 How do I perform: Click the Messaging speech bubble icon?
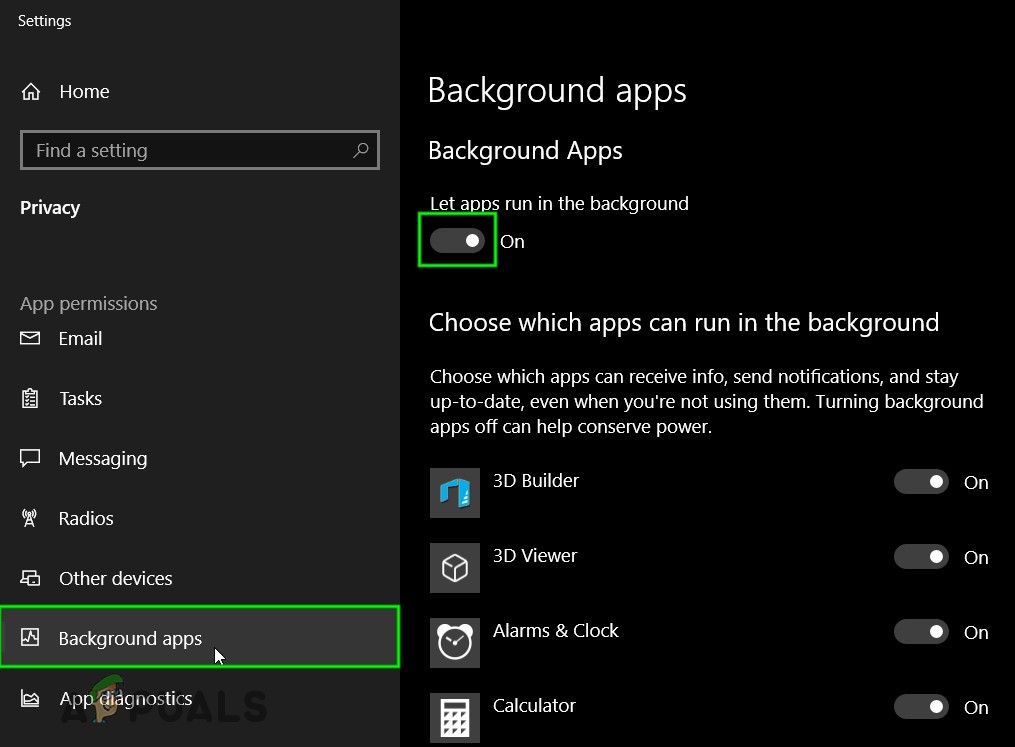[x=30, y=459]
